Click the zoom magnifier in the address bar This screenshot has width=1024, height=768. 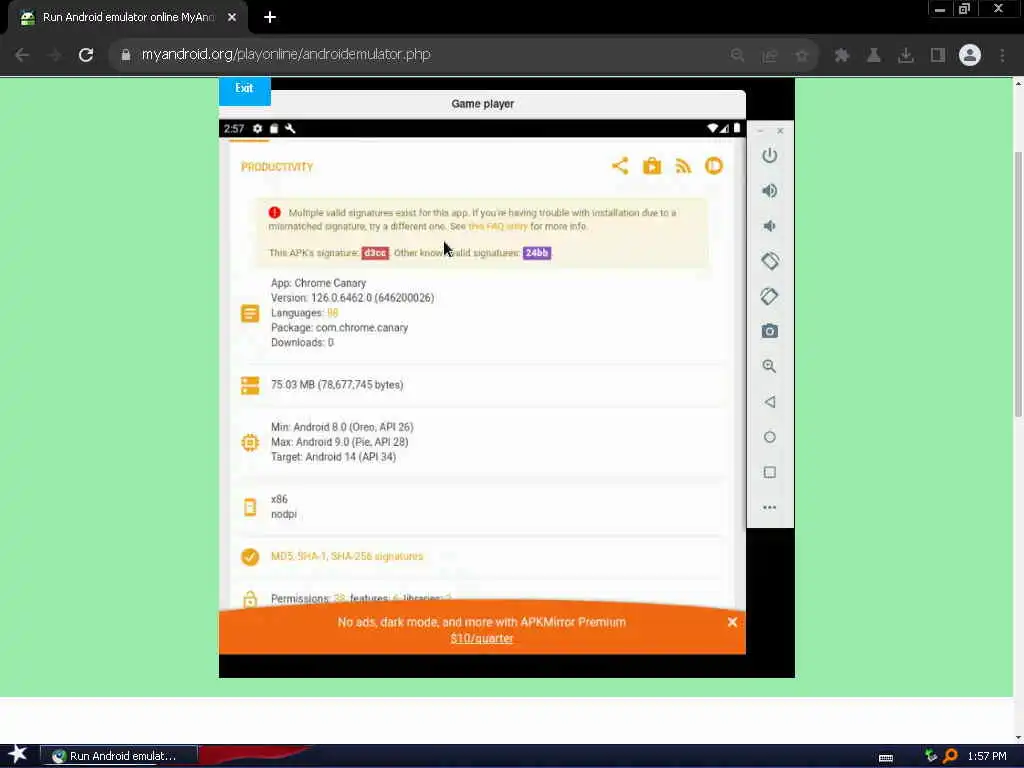[737, 55]
